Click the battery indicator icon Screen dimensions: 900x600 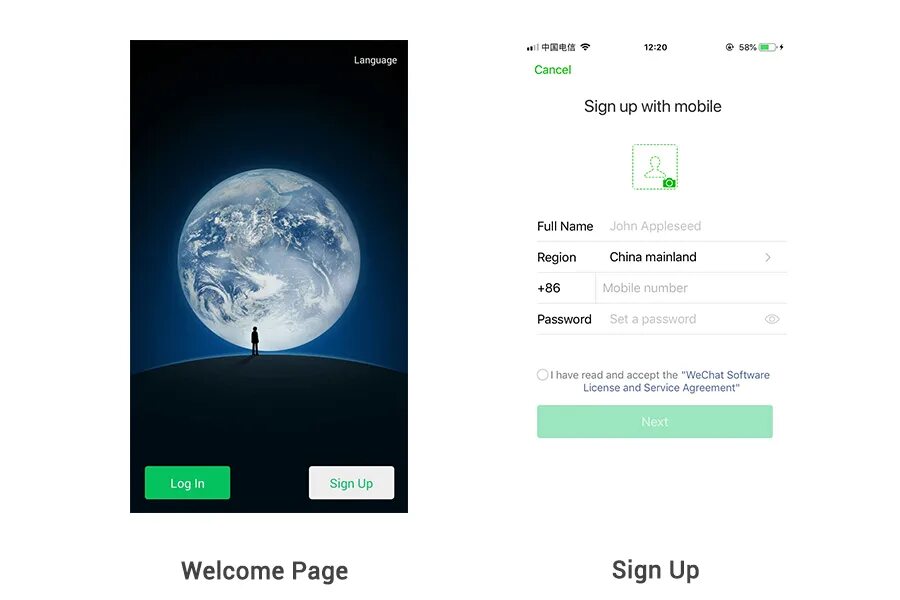click(x=767, y=47)
